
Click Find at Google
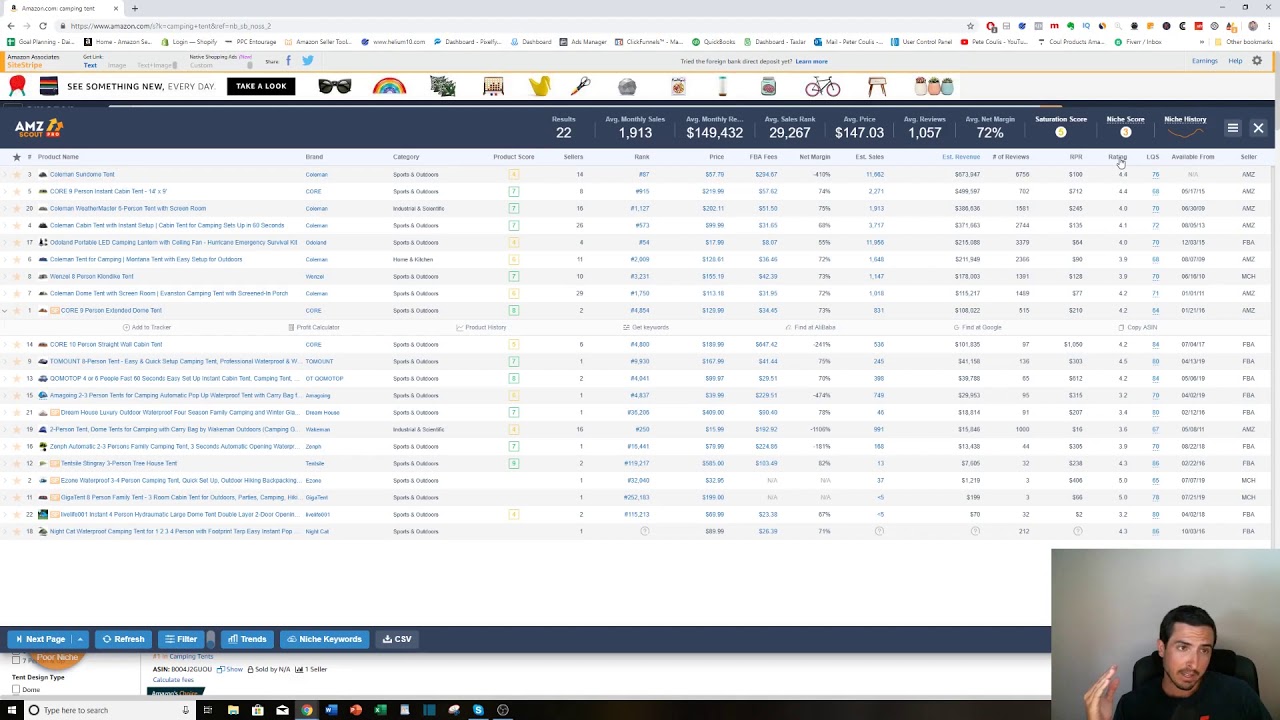[x=978, y=327]
